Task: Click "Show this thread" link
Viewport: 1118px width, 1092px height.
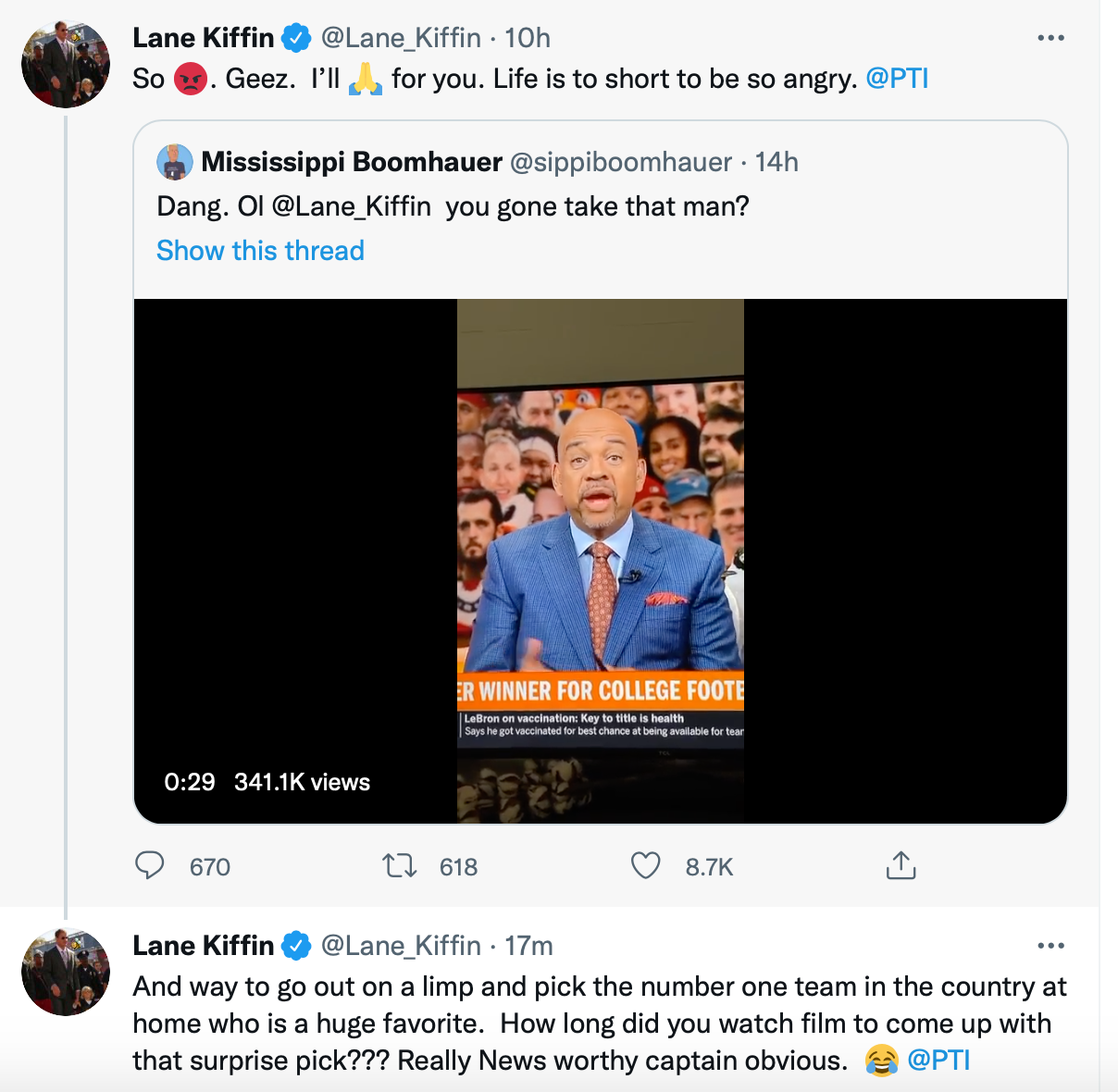Action: click(260, 251)
